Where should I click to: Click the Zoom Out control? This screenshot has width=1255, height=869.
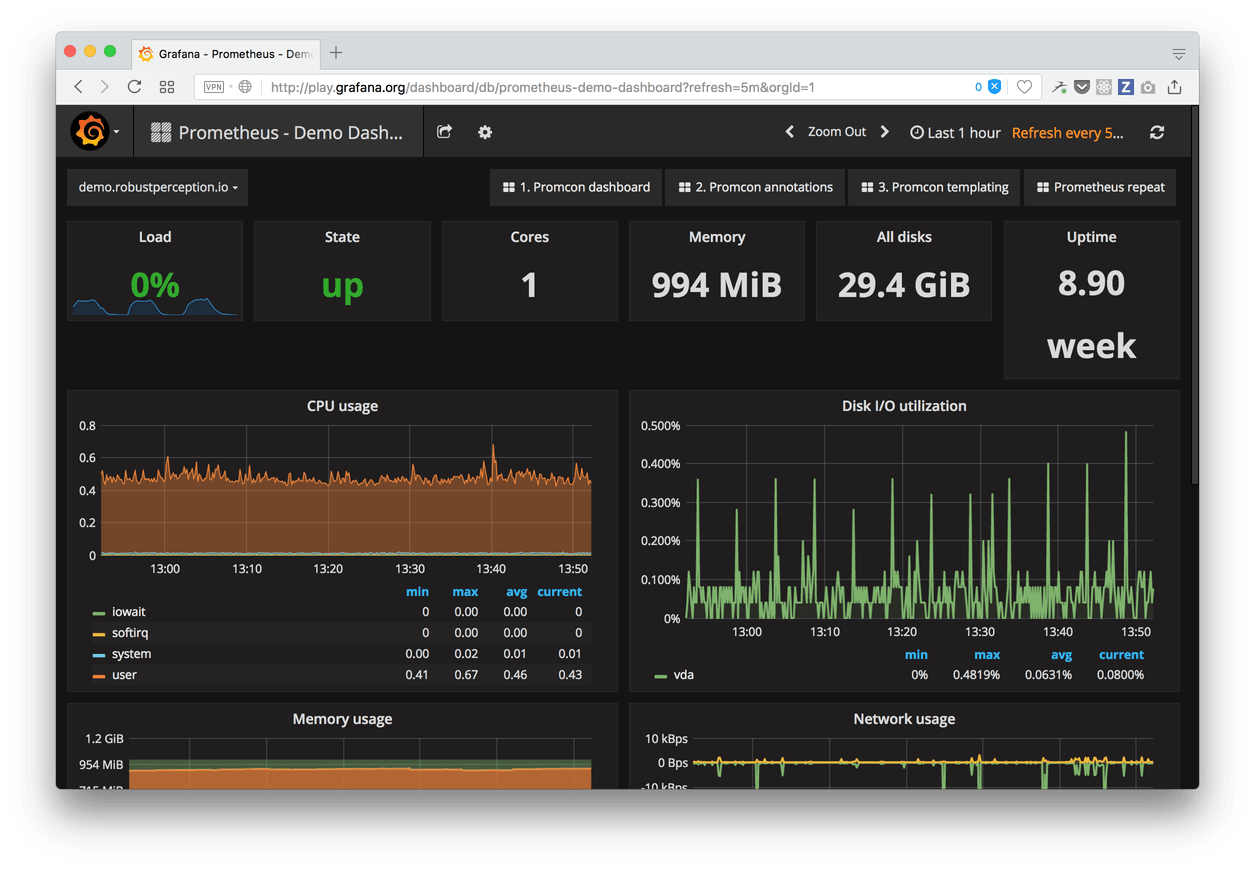837,131
